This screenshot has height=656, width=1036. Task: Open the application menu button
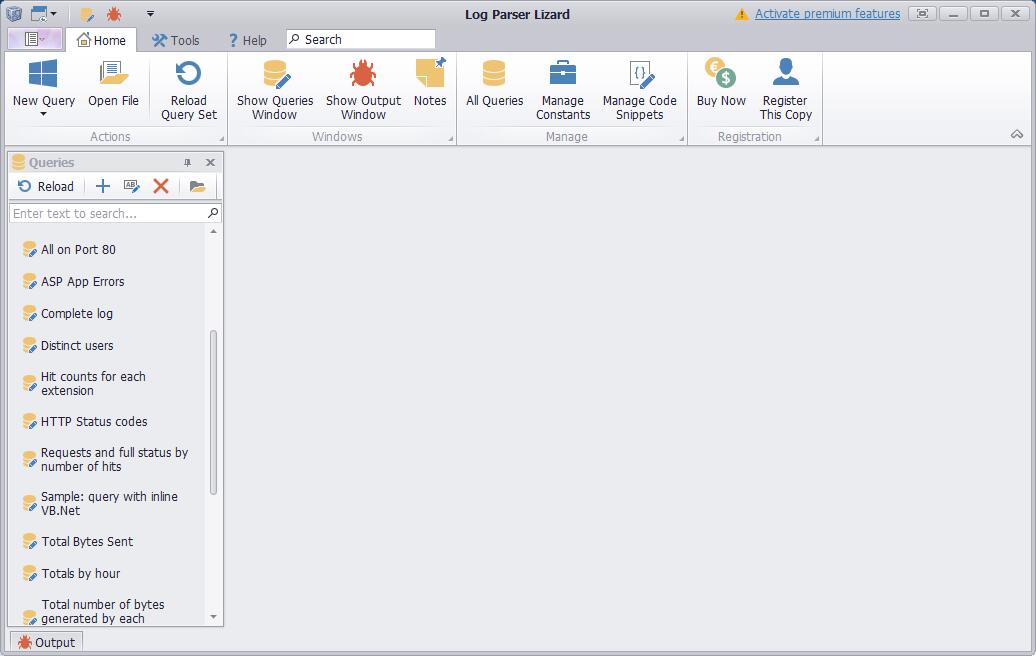[x=34, y=40]
